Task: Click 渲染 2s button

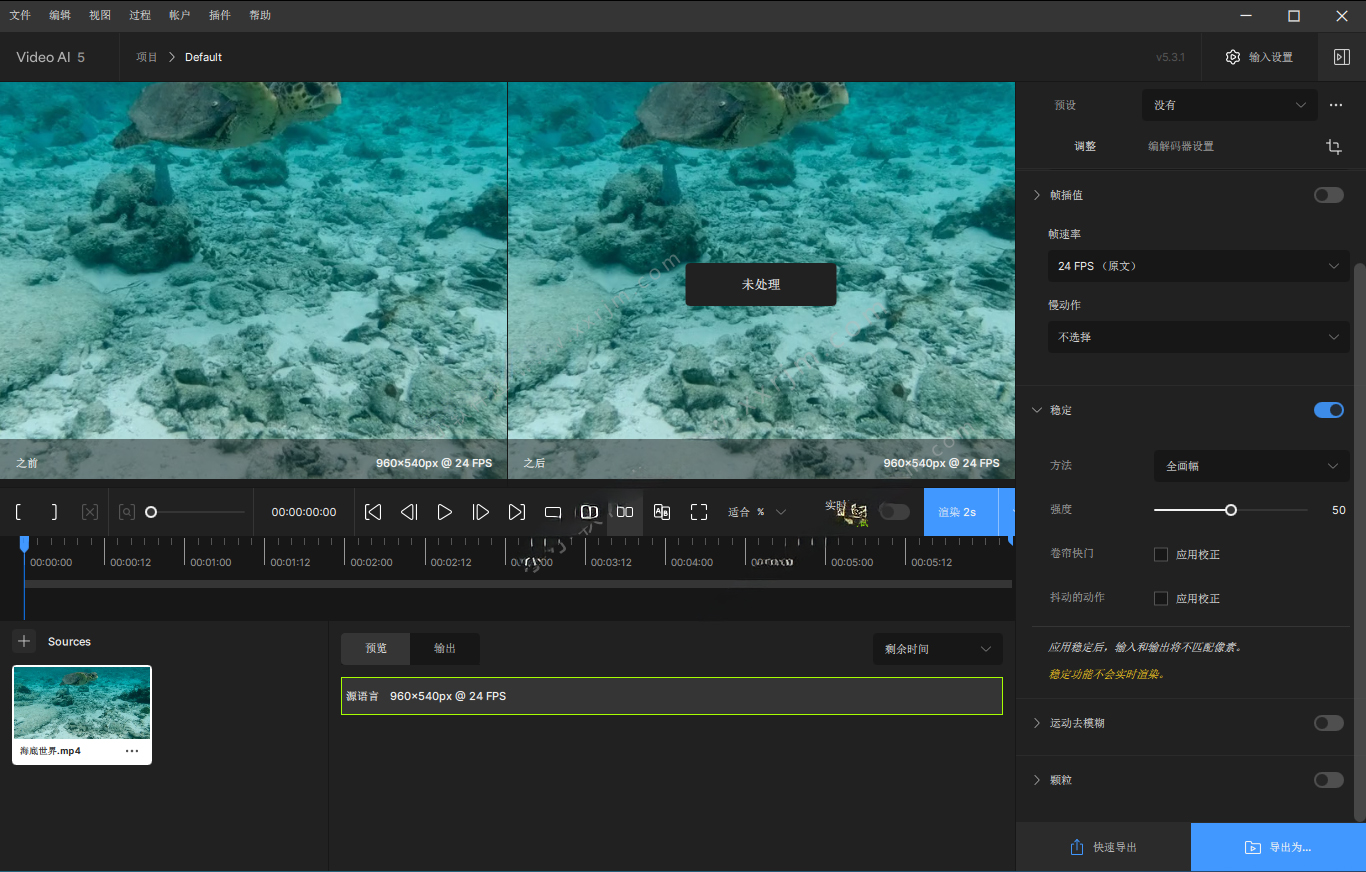Action: coord(963,512)
